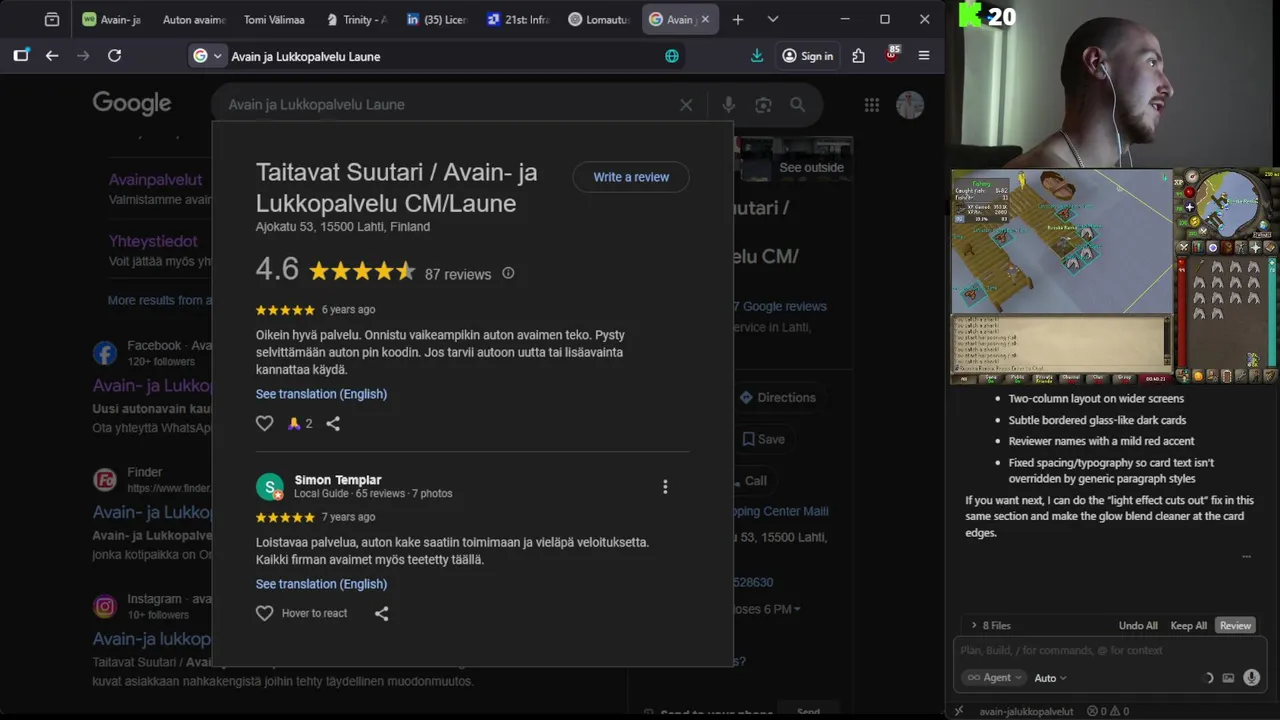Click Undo All in the chat panel
Screen dimensions: 1280x720
point(1138,625)
